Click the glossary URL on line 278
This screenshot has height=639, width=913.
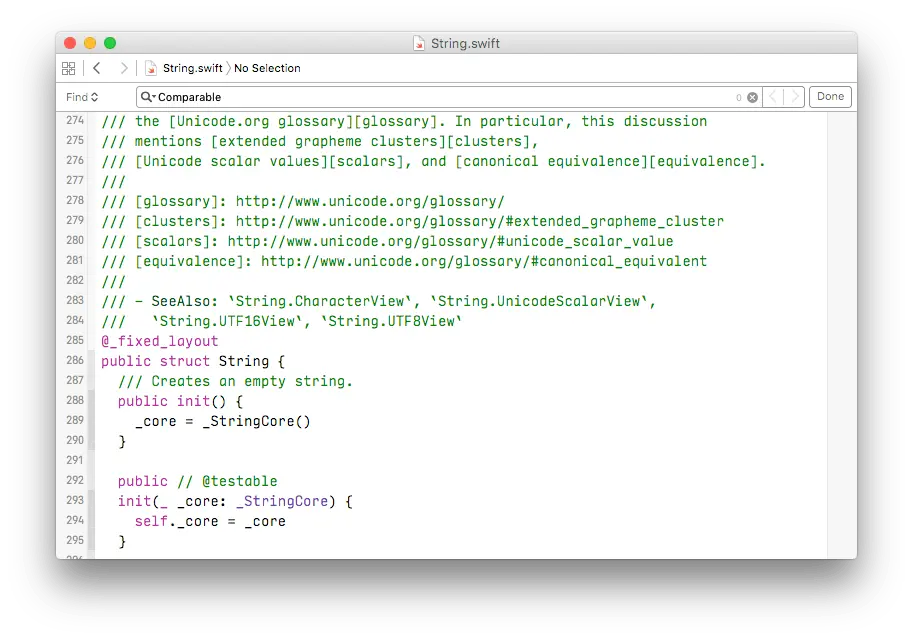tap(370, 202)
